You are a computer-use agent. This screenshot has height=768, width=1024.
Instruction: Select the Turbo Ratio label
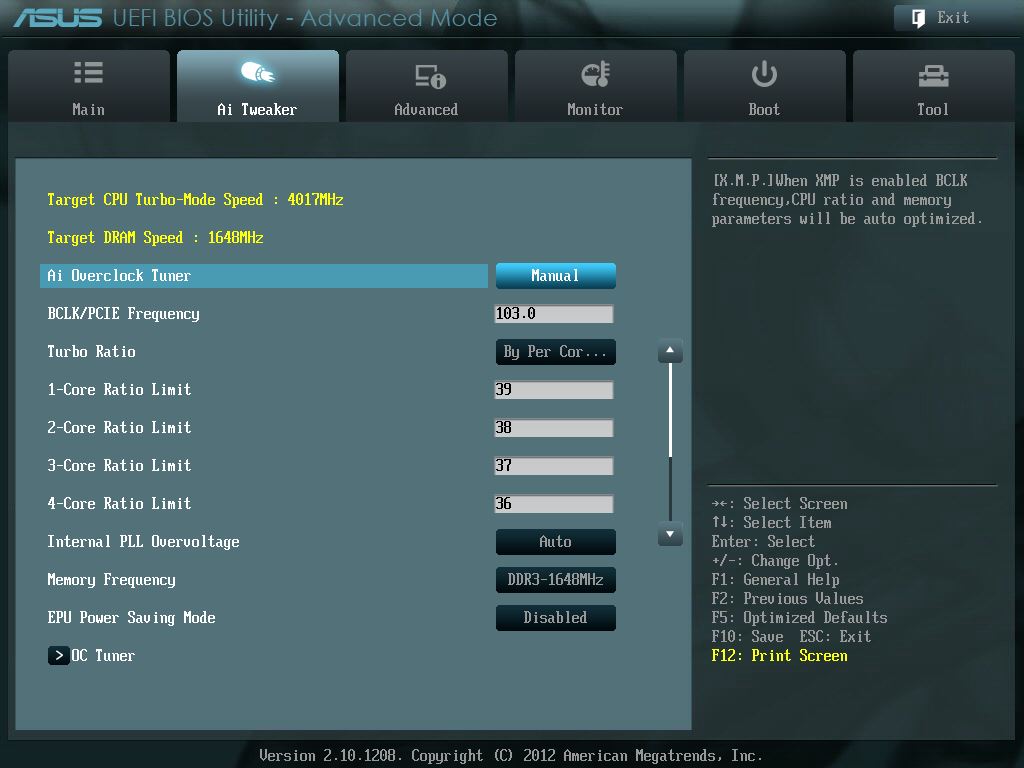pos(91,351)
